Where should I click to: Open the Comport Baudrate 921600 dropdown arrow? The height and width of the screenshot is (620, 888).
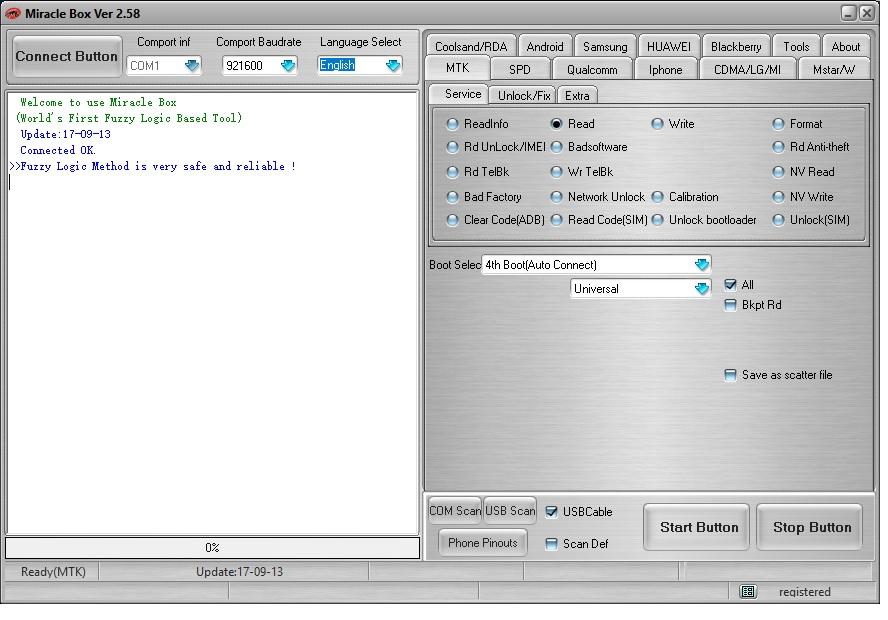[288, 66]
